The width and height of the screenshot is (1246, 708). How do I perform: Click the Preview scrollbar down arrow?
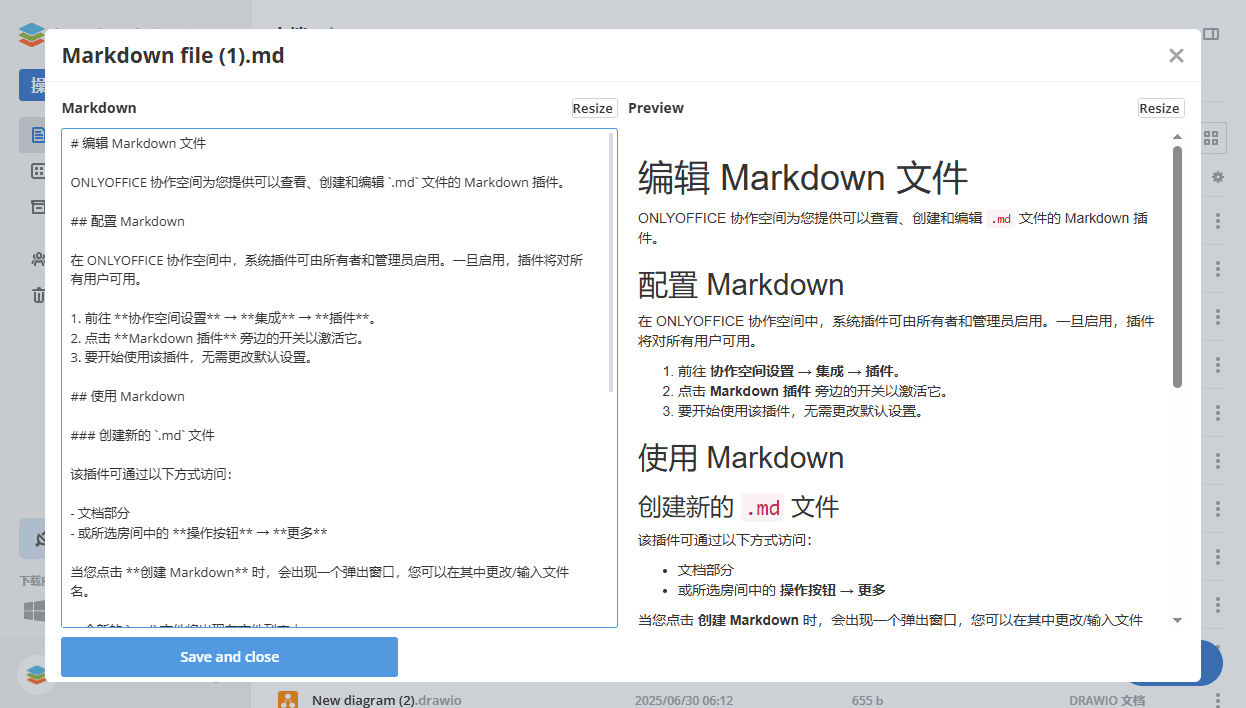1177,620
